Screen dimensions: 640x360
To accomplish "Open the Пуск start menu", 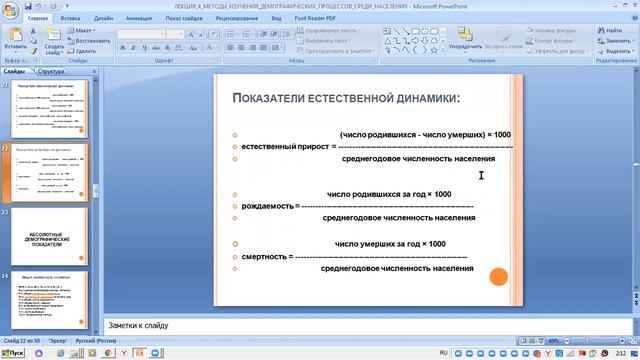I will (13, 353).
